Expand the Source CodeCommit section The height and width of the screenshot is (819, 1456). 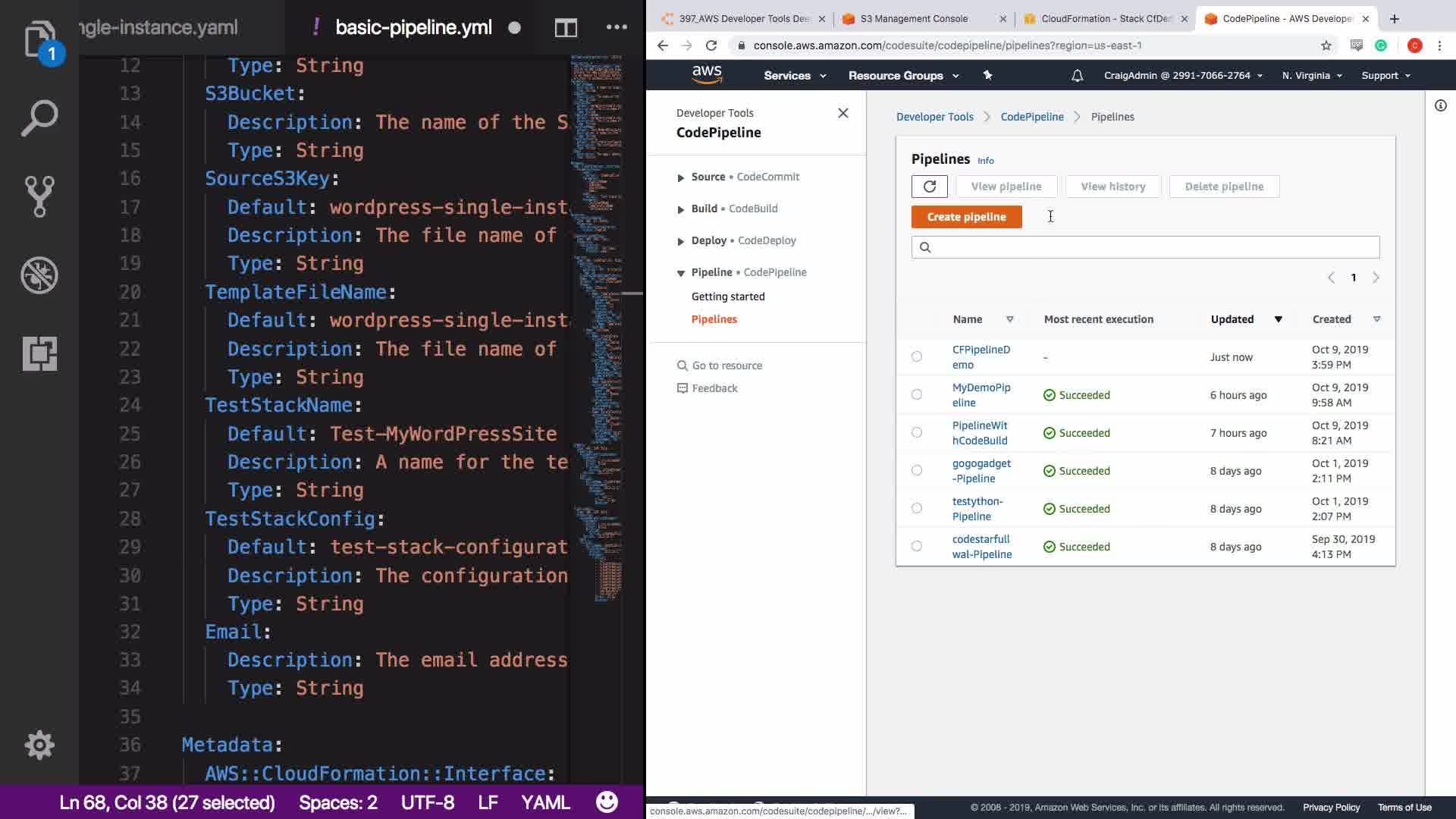coord(680,177)
